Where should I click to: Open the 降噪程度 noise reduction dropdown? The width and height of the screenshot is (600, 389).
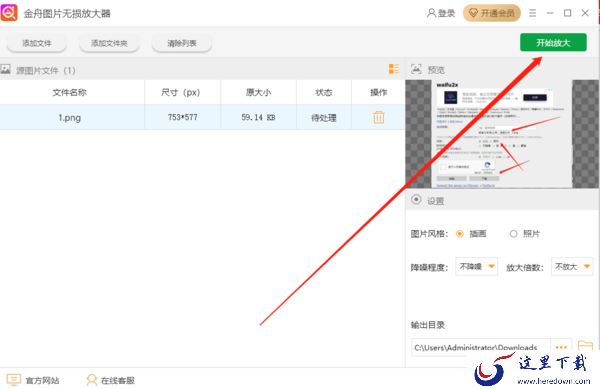[476, 267]
